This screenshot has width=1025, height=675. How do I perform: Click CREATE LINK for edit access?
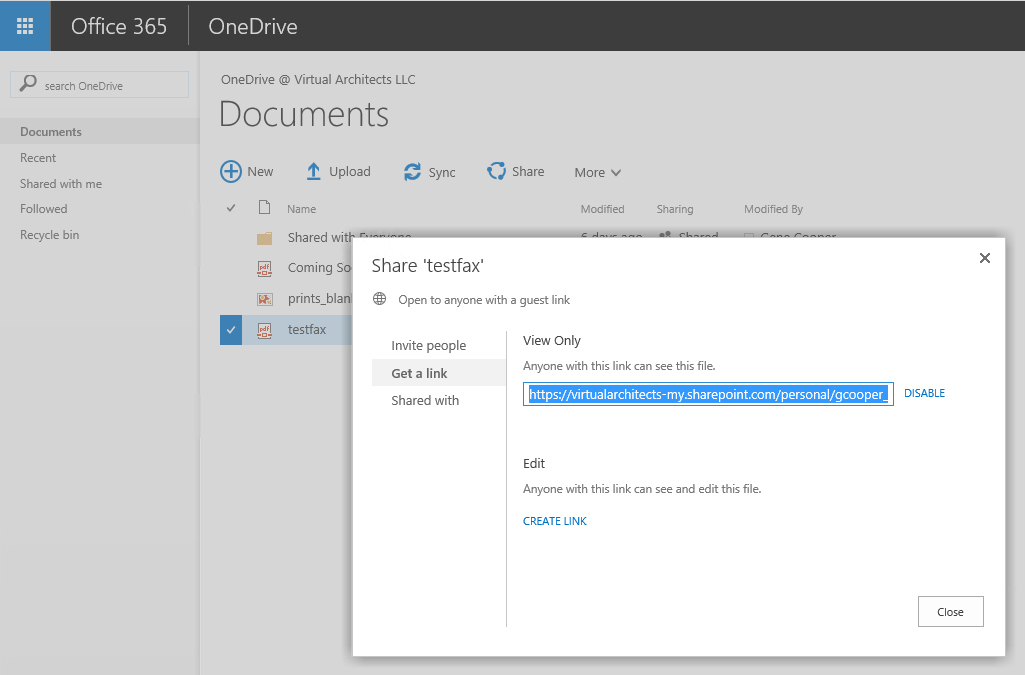click(555, 521)
